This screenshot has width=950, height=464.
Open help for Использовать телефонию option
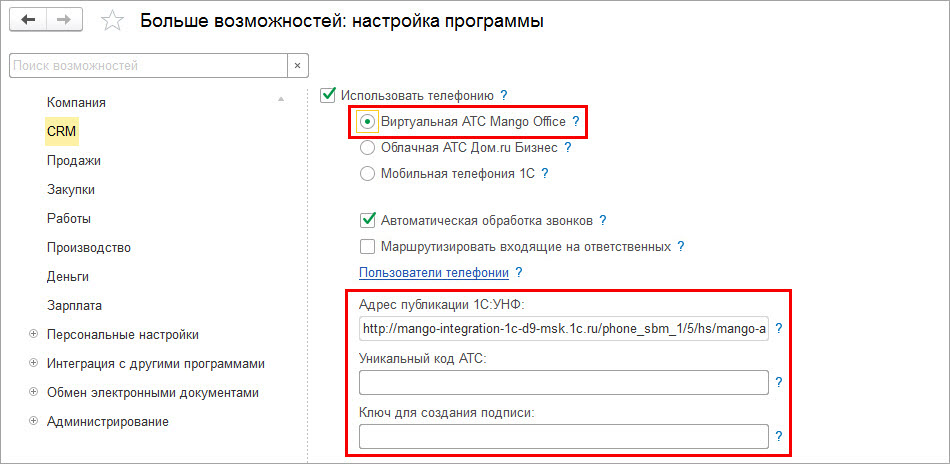[x=504, y=95]
